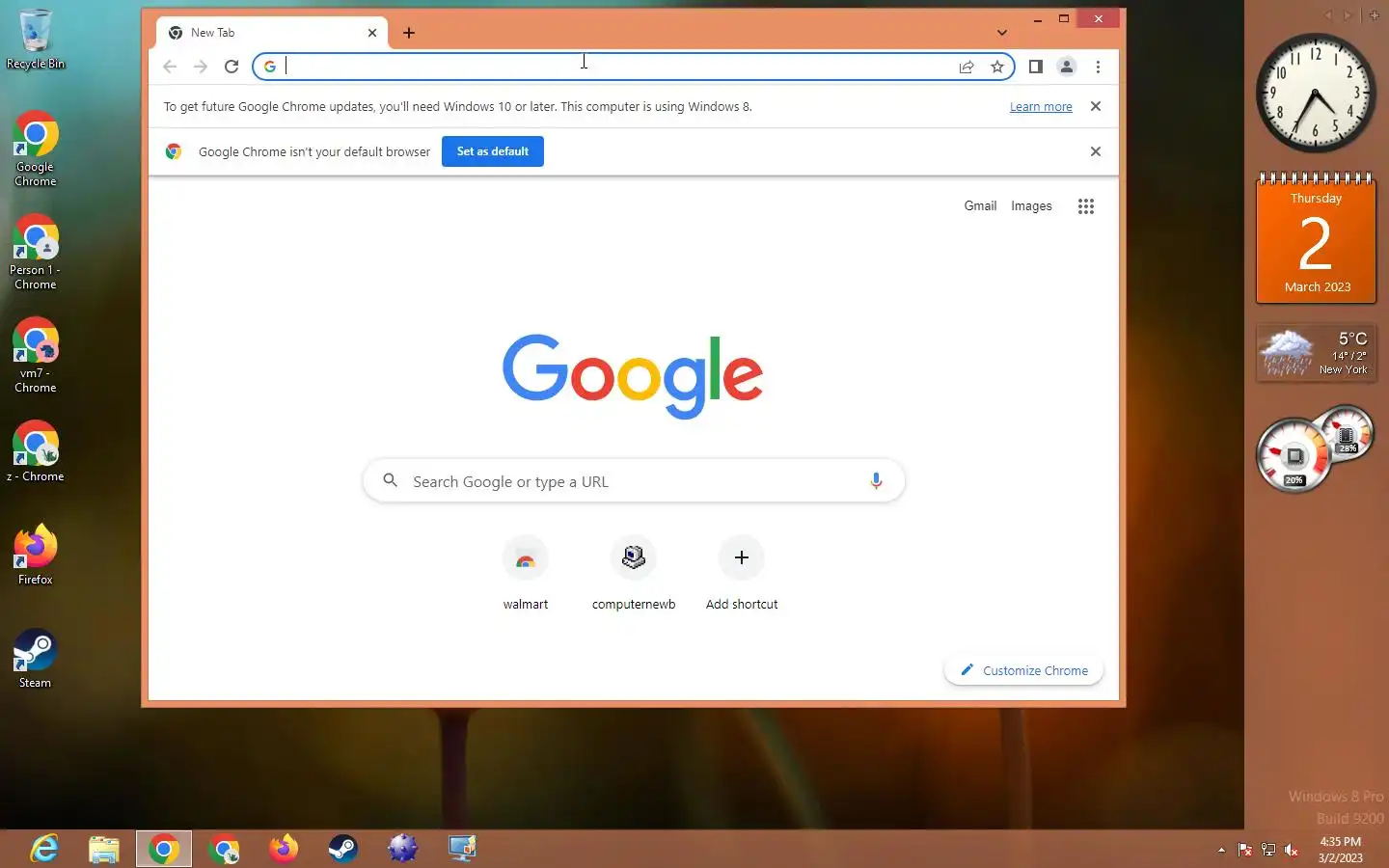Open the Learn more link
The image size is (1389, 868).
1041,107
